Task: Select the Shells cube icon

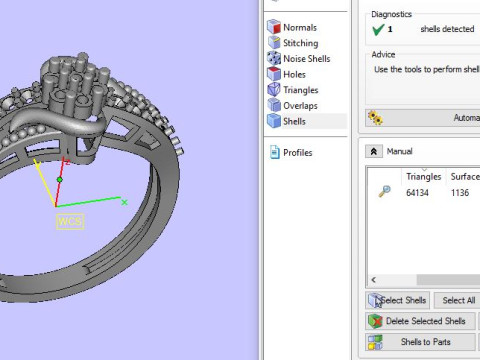Action: [274, 121]
